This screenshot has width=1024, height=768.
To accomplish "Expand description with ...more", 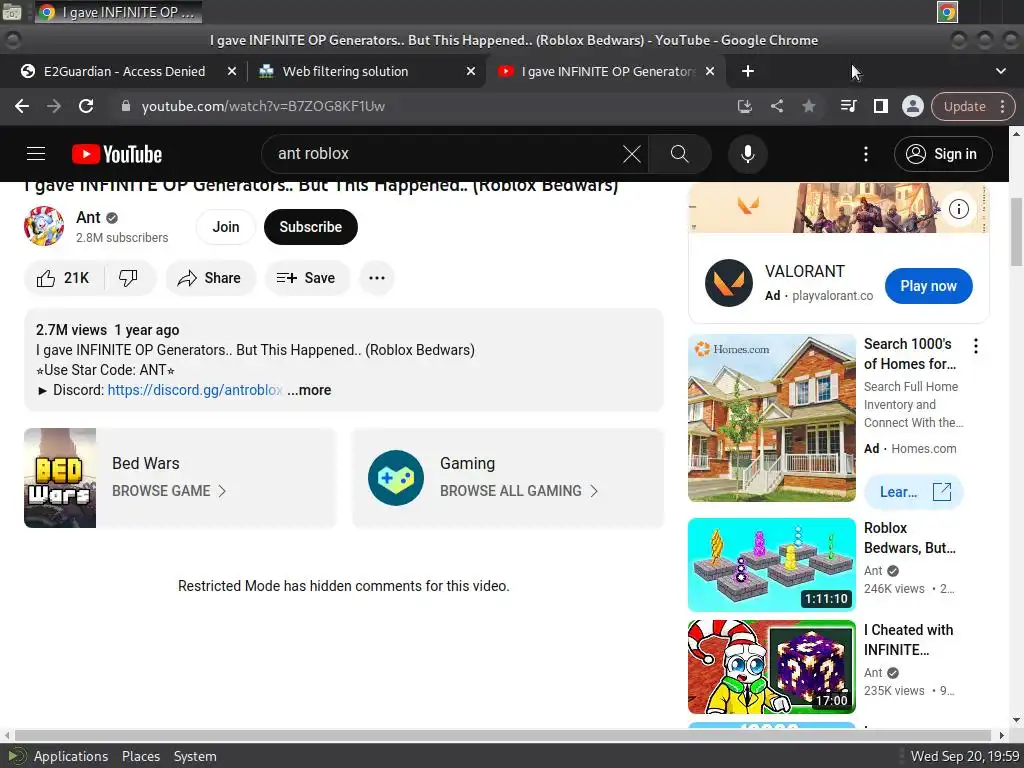I will tap(310, 391).
